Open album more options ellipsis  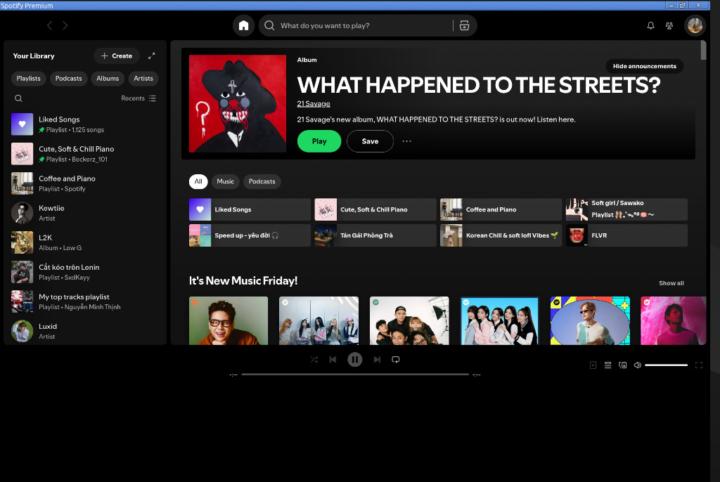point(407,141)
